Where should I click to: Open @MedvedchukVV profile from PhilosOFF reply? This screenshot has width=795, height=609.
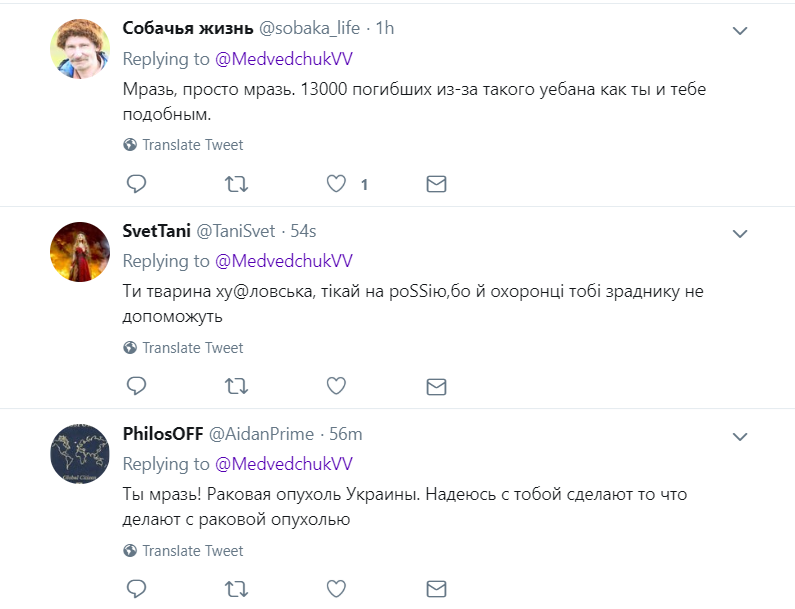point(283,464)
